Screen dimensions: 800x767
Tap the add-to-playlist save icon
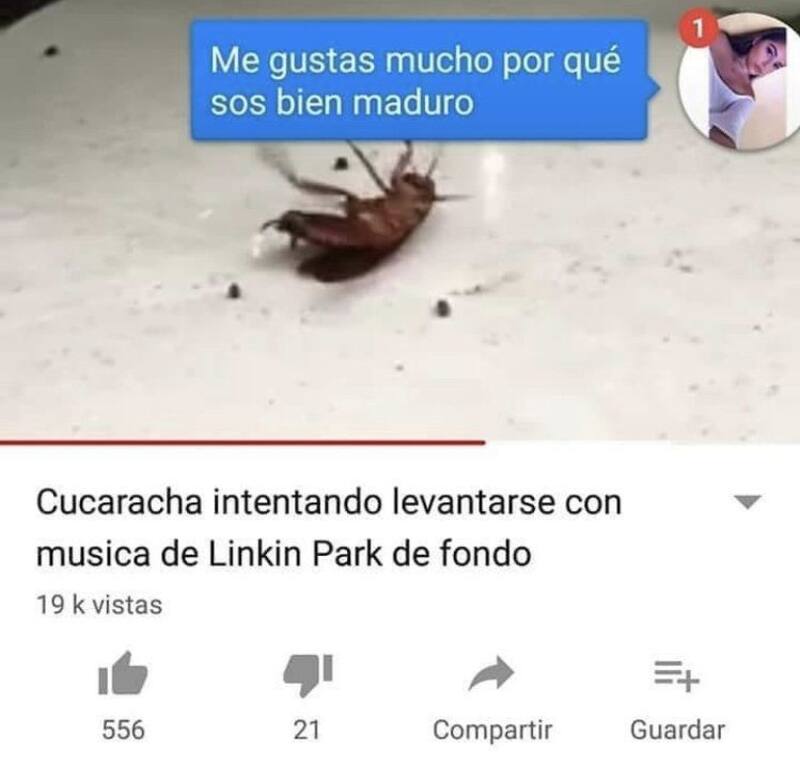tap(677, 676)
